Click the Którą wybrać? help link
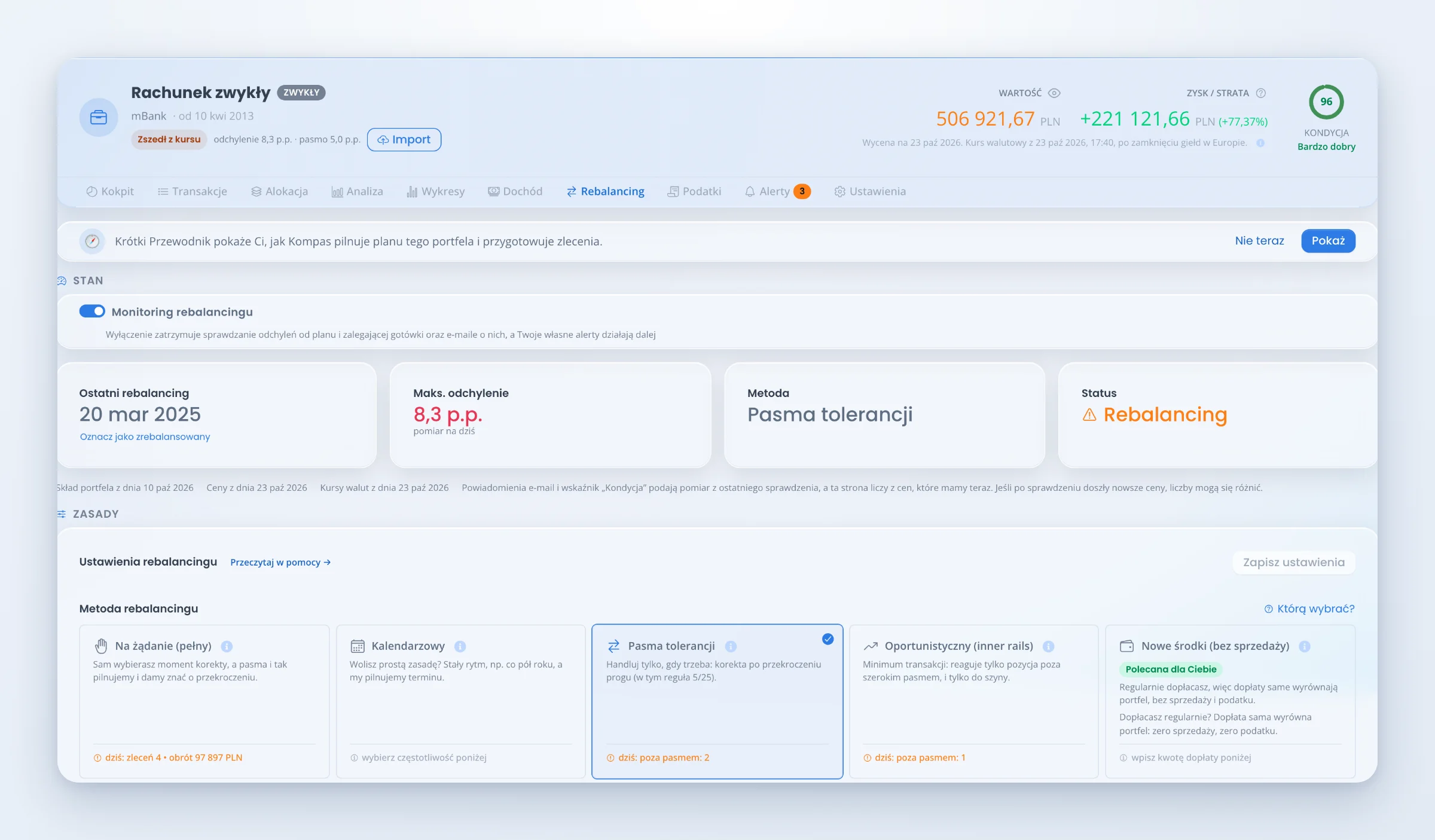Viewport: 1435px width, 840px height. (1309, 609)
